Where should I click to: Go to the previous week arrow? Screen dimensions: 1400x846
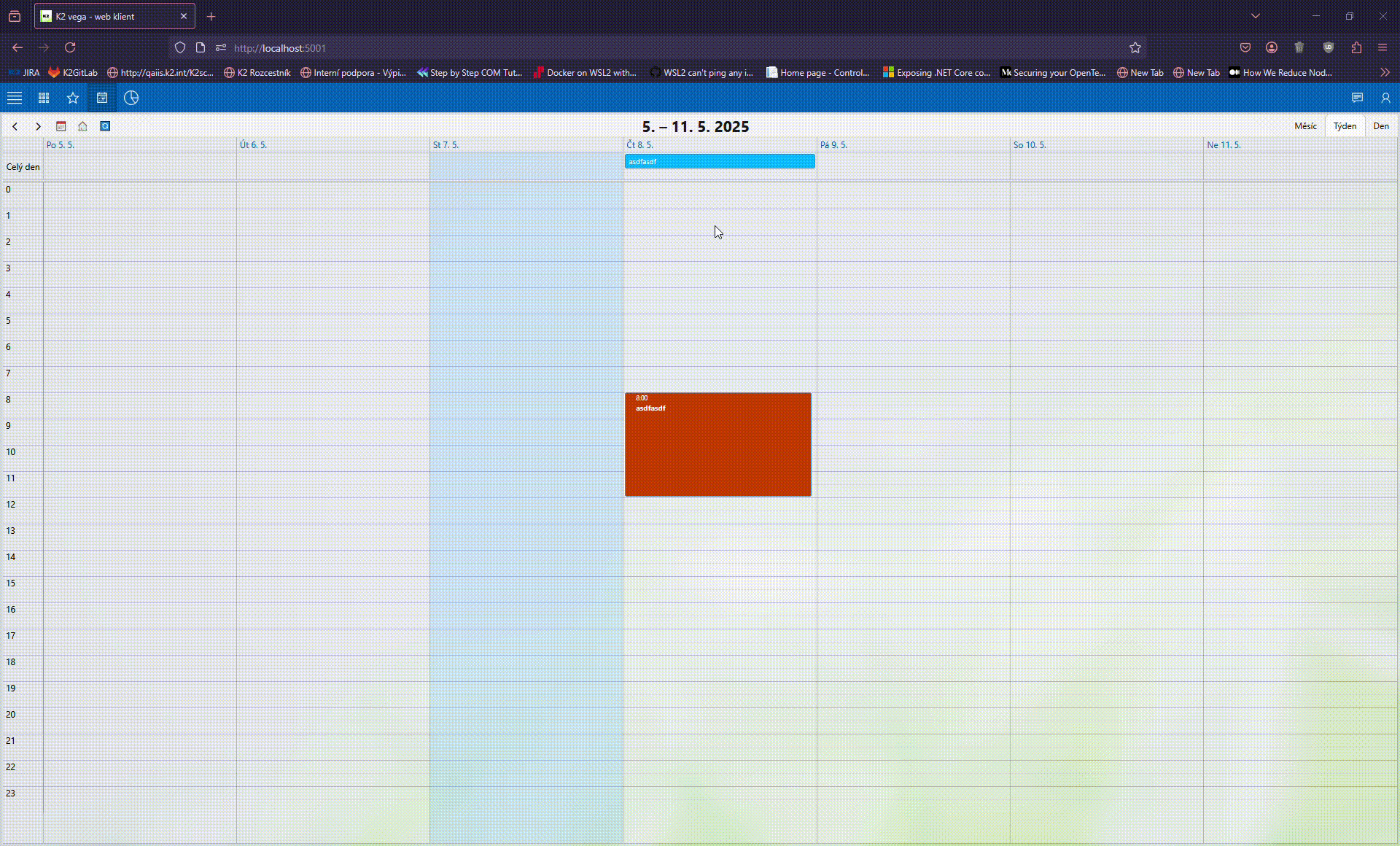(15, 126)
